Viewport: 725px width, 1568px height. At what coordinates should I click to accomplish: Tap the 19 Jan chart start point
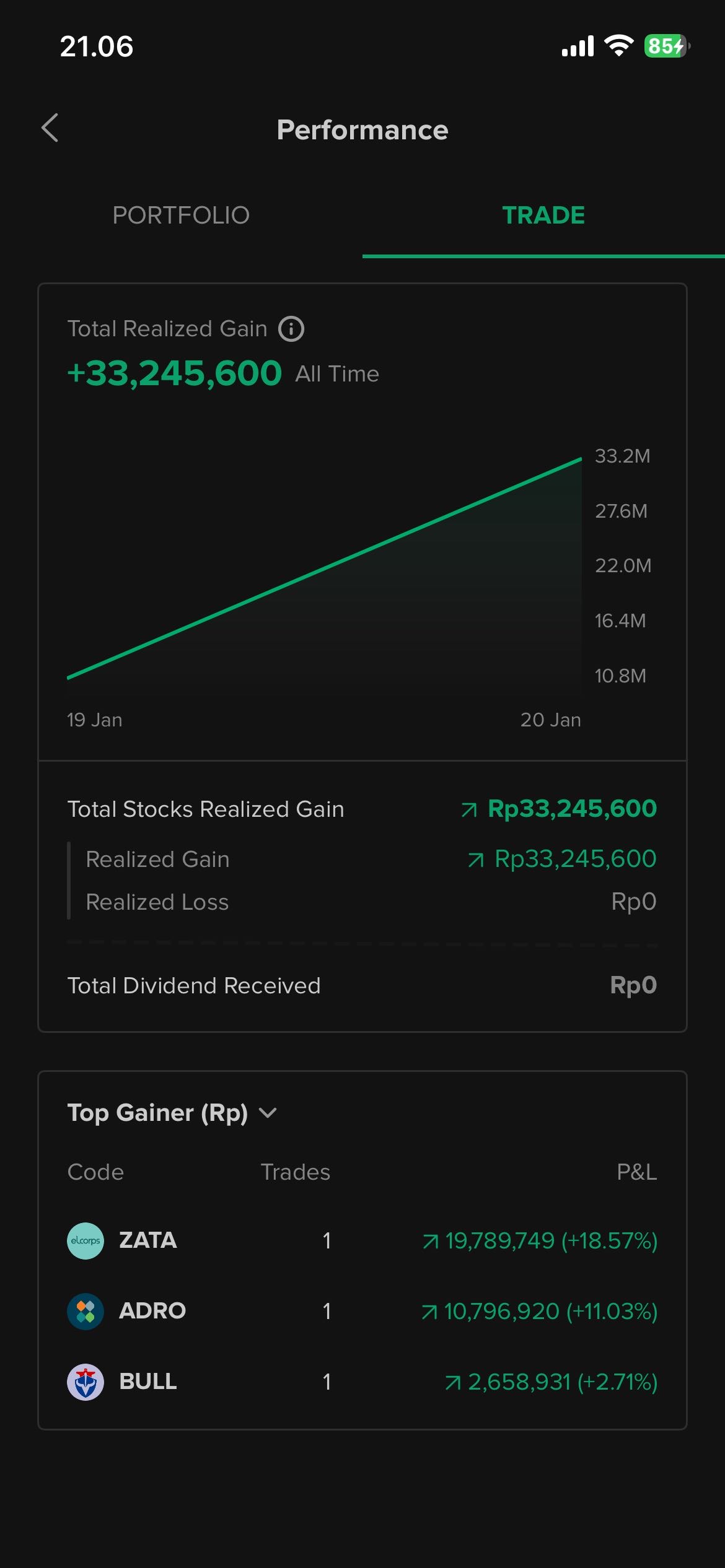[68, 677]
